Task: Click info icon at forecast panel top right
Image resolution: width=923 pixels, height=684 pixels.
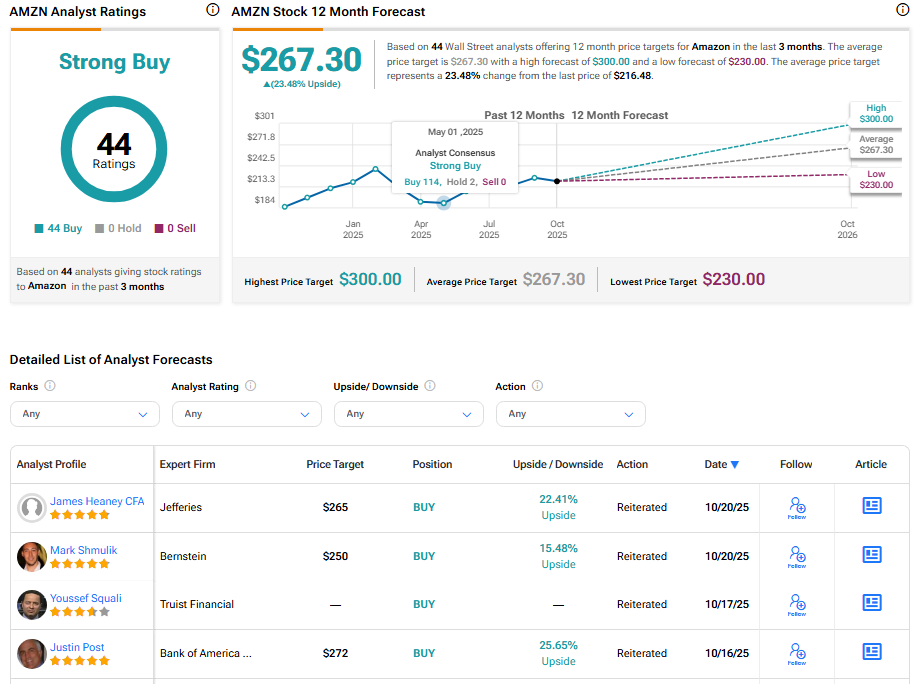Action: click(902, 10)
